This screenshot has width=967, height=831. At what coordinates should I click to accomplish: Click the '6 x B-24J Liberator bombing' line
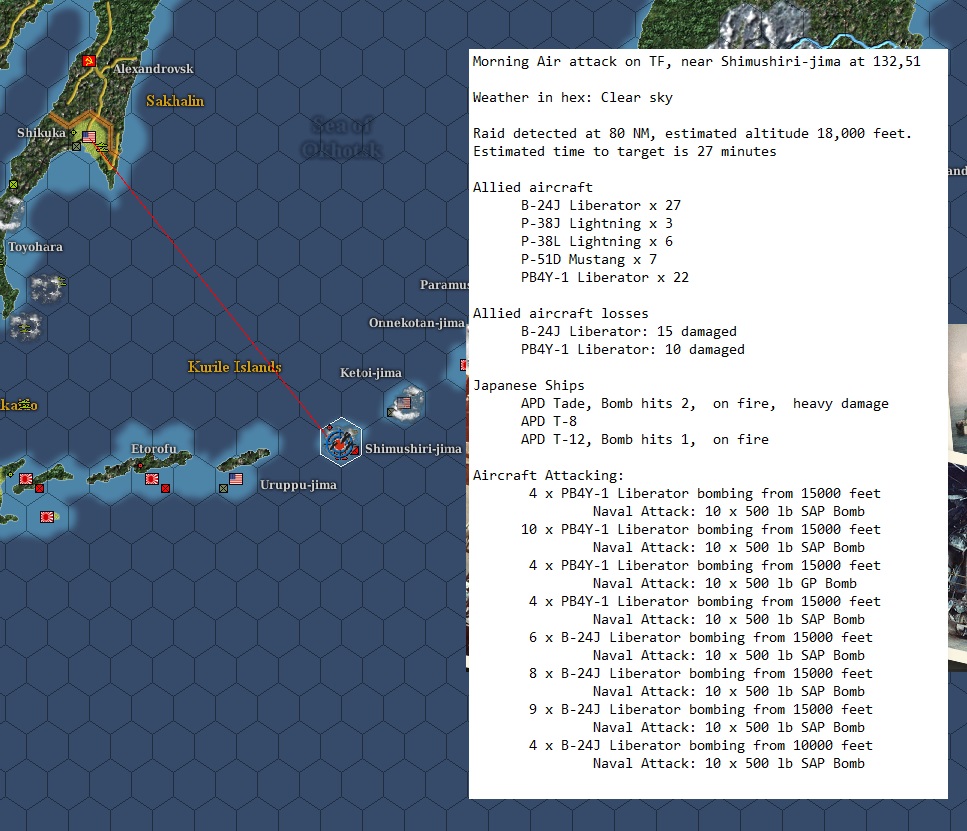click(700, 637)
